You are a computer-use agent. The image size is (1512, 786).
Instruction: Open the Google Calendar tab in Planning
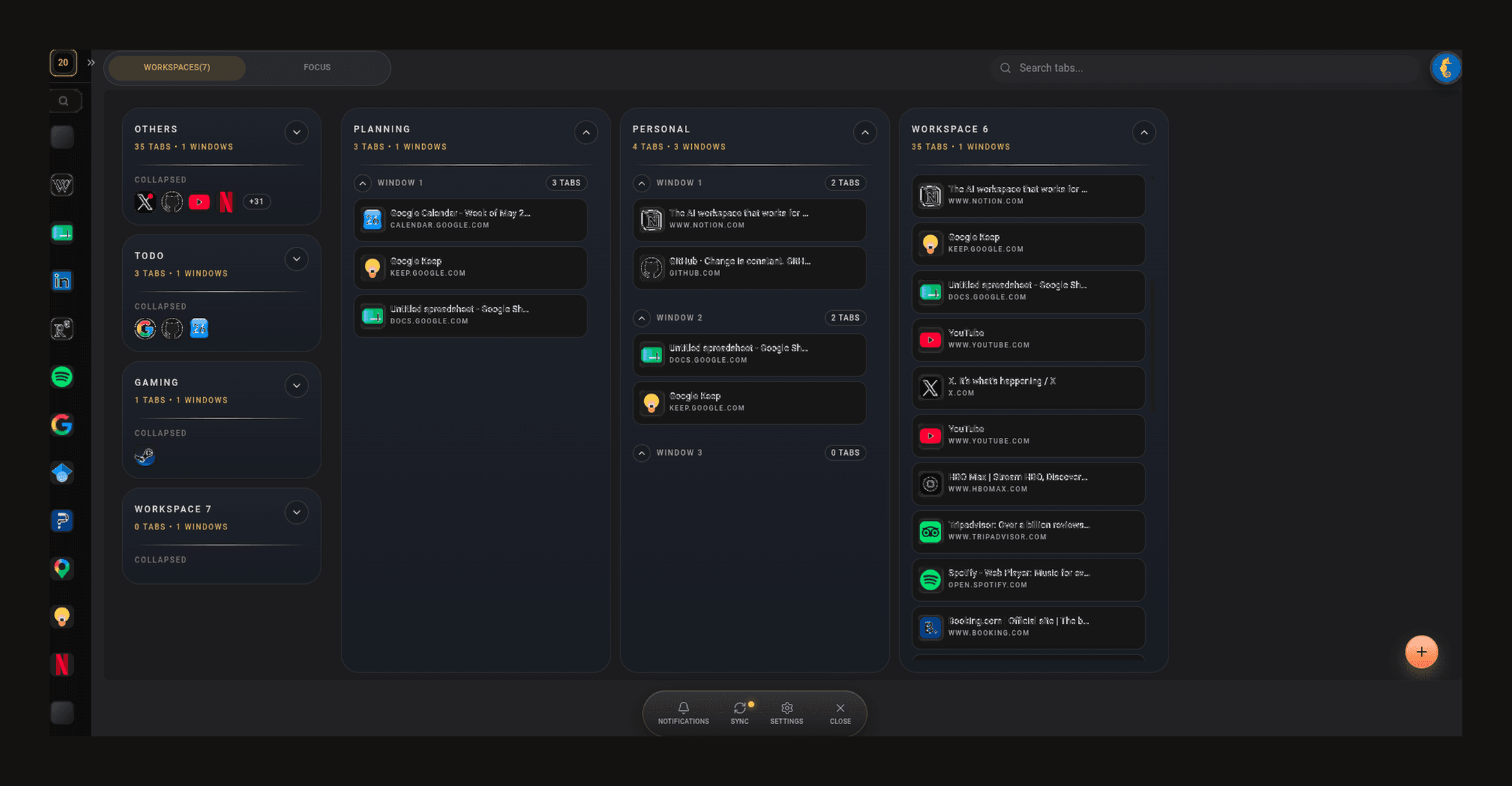470,220
